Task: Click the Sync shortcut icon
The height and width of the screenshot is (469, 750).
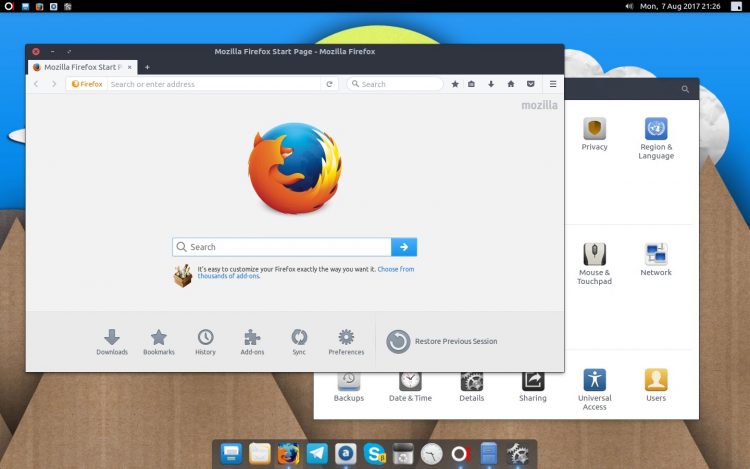Action: [299, 340]
